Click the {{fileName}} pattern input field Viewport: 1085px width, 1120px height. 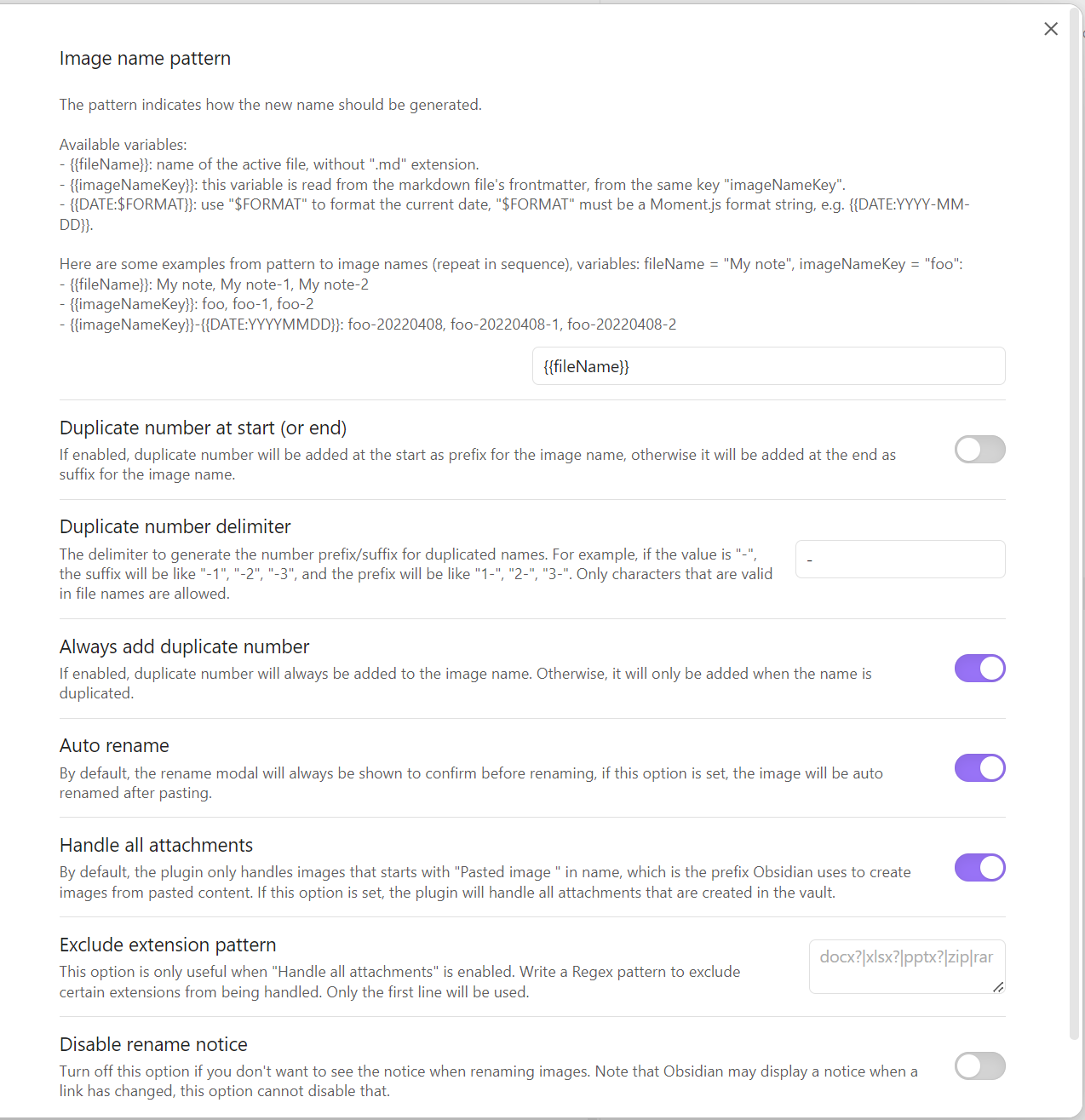tap(768, 366)
